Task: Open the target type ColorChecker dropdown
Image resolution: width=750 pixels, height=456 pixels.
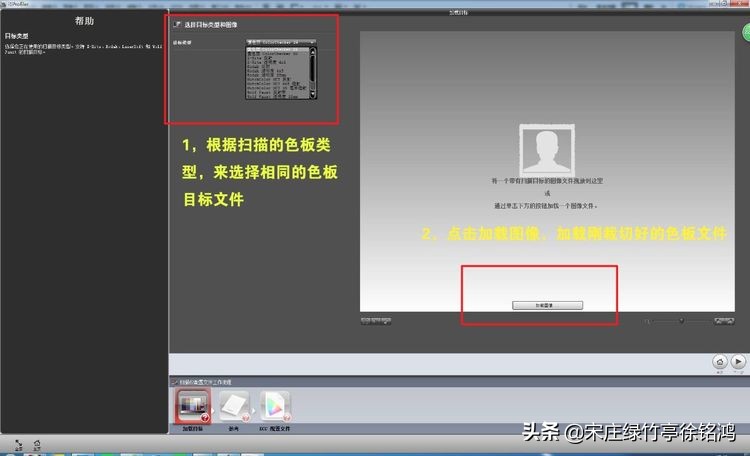Action: click(x=281, y=43)
